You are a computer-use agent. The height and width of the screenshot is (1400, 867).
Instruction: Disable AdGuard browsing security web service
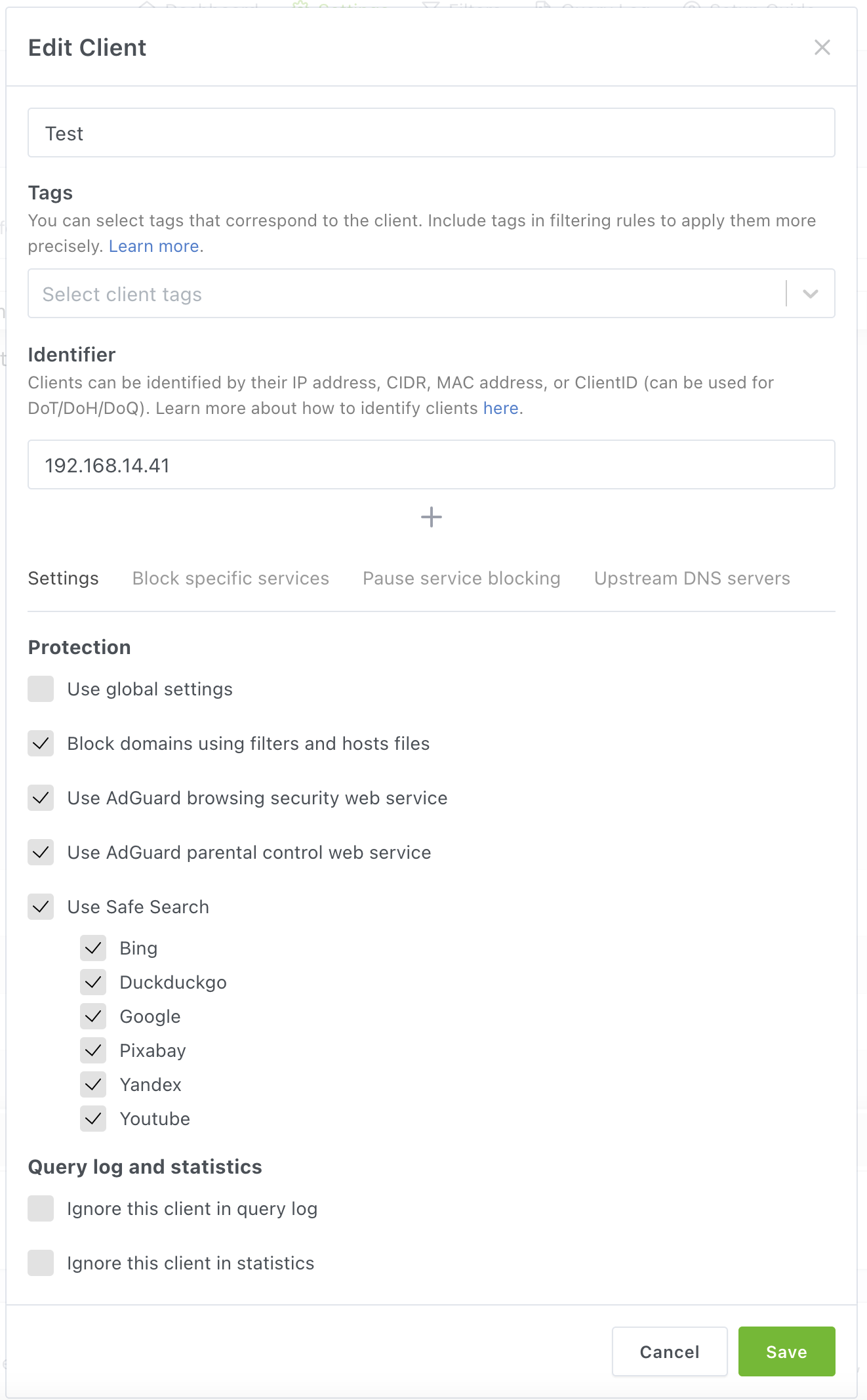pyautogui.click(x=41, y=798)
